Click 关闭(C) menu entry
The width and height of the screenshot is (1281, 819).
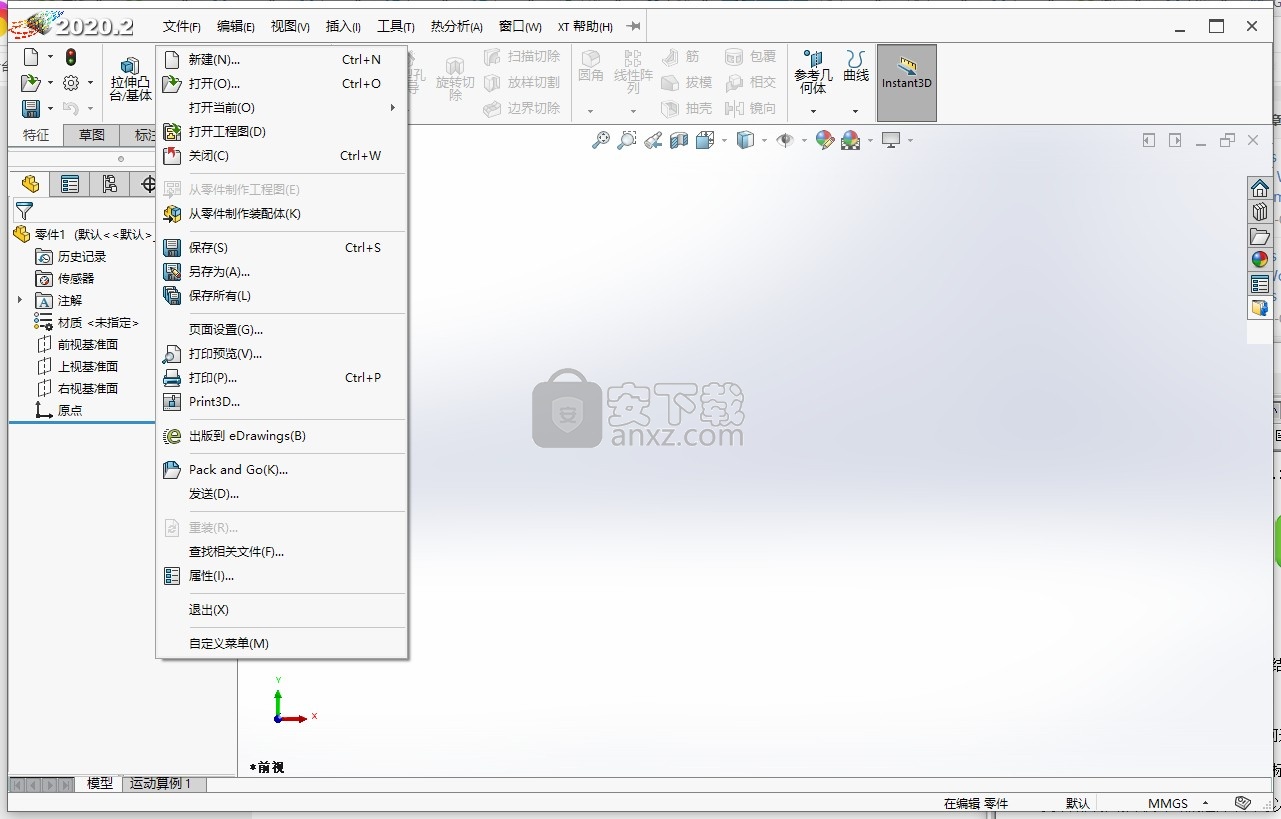pos(281,156)
